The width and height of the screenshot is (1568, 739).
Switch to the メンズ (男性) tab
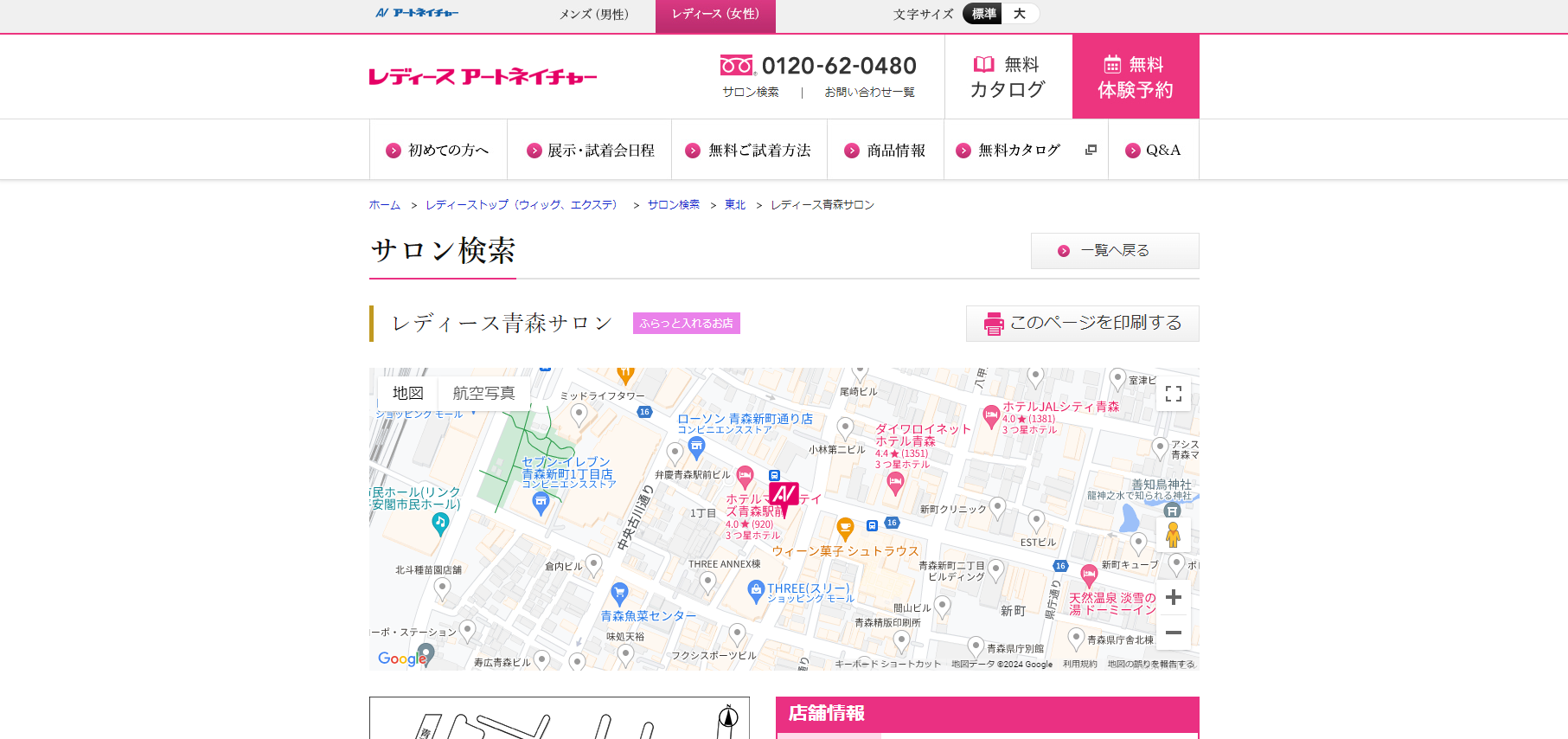594,14
